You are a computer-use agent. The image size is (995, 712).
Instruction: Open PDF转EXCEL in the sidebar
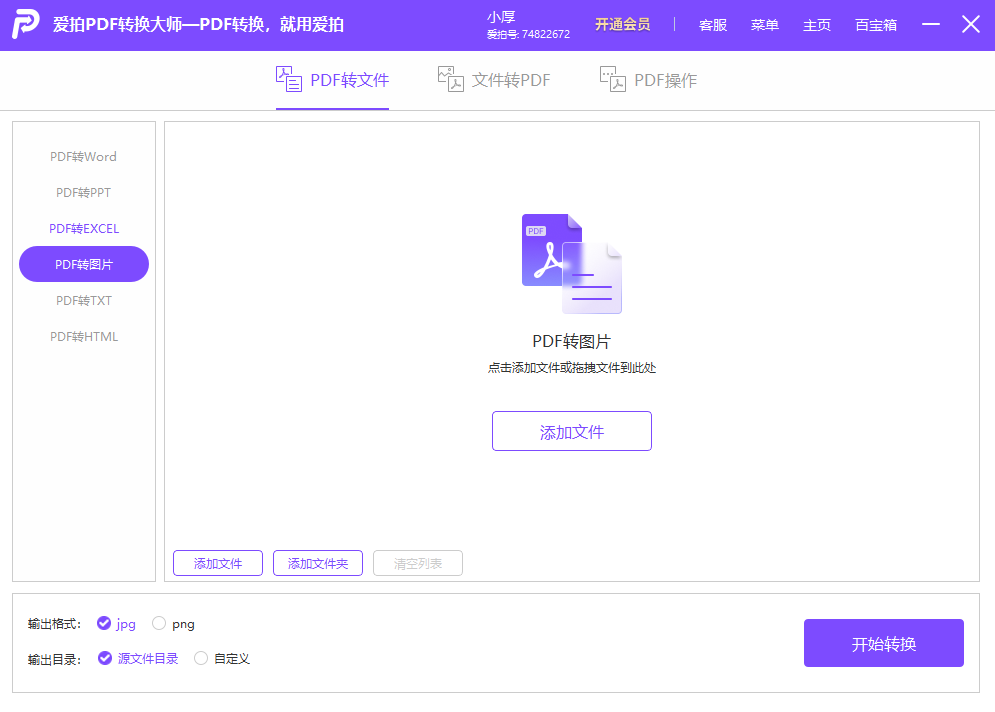point(84,228)
